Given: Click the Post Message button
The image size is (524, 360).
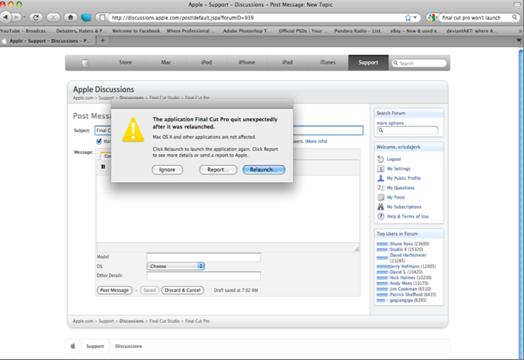Looking at the screenshot, I should click(114, 290).
